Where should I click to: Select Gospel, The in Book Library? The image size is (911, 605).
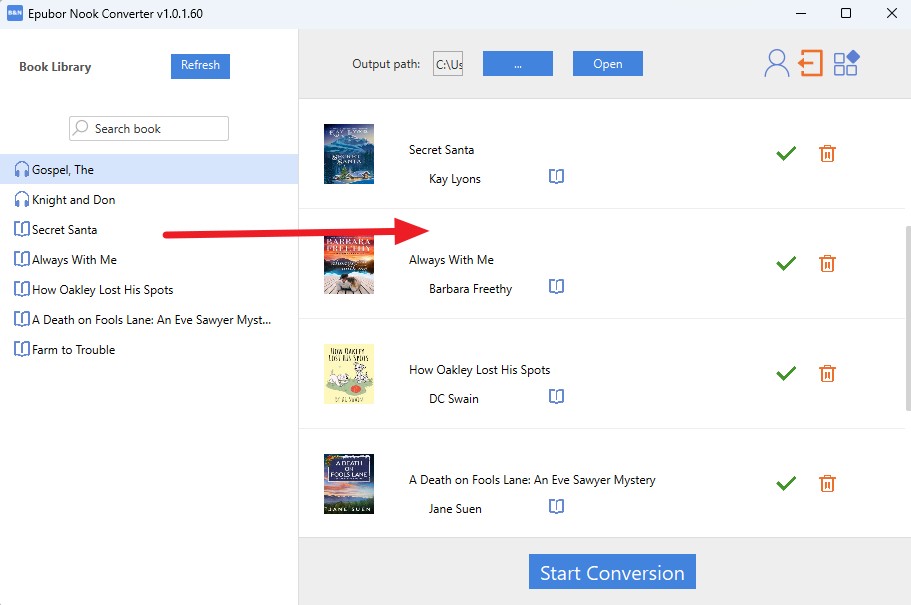(x=149, y=169)
